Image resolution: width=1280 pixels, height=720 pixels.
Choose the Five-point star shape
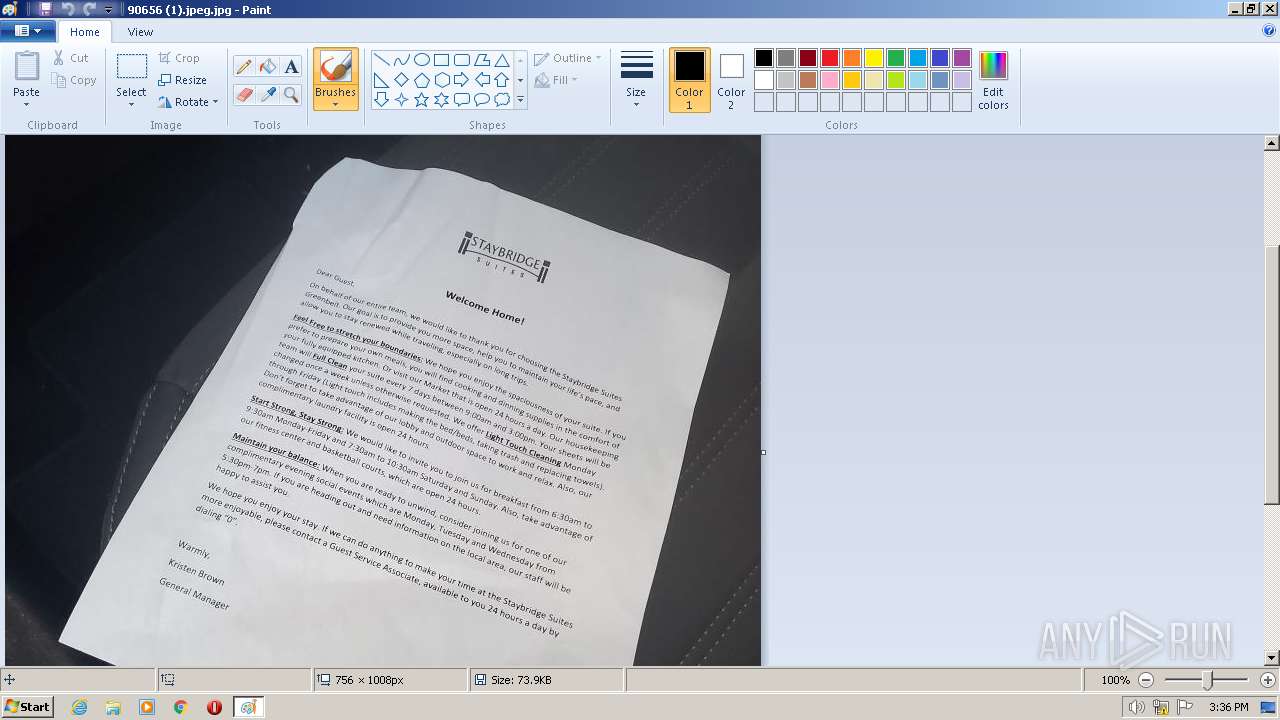[421, 100]
